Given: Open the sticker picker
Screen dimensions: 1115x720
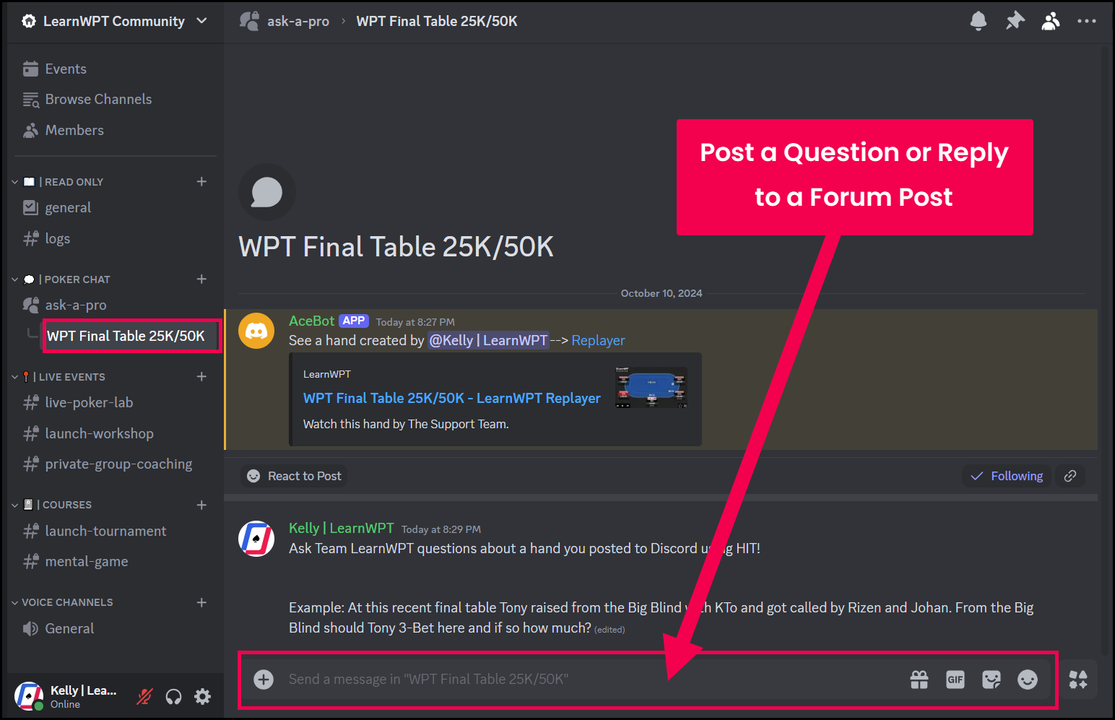Looking at the screenshot, I should pyautogui.click(x=991, y=679).
